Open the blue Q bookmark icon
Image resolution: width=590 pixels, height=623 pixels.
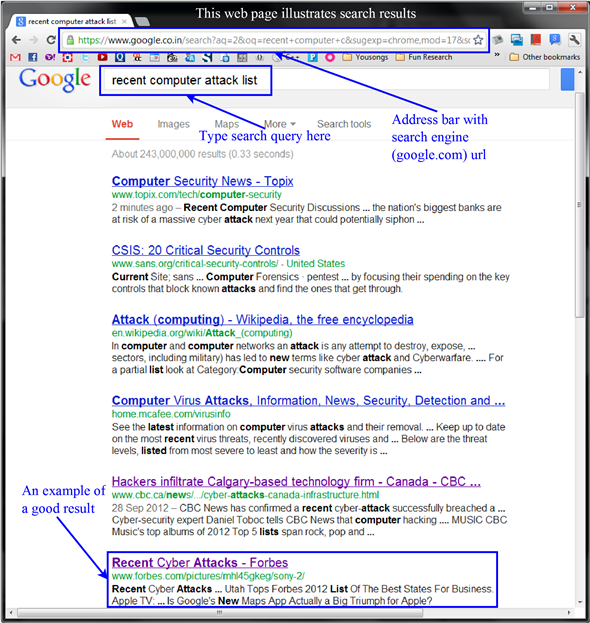(120, 57)
